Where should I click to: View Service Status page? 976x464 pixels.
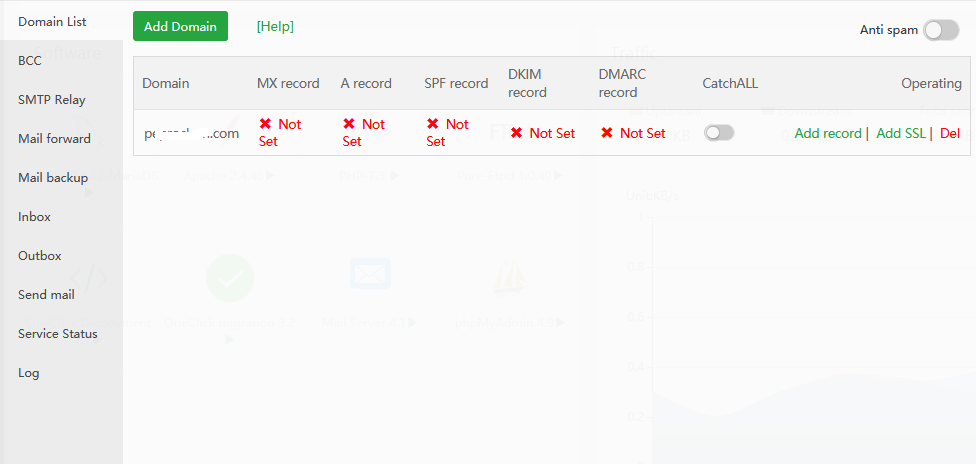tap(57, 334)
